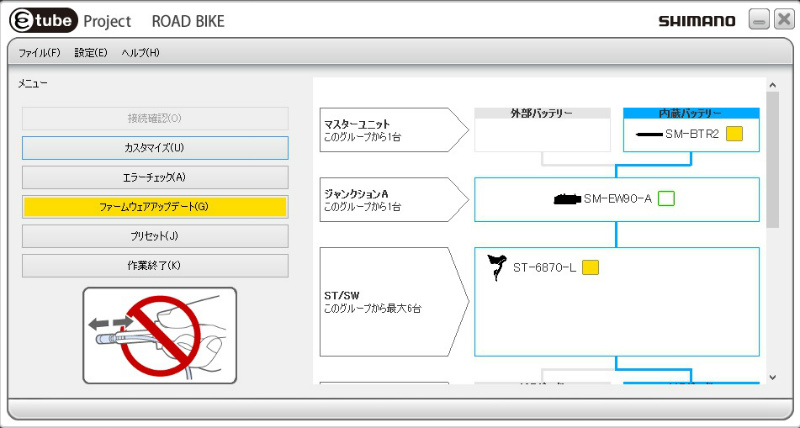800x428 pixels.
Task: Click the ROAD BIKE title text
Action: point(188,21)
